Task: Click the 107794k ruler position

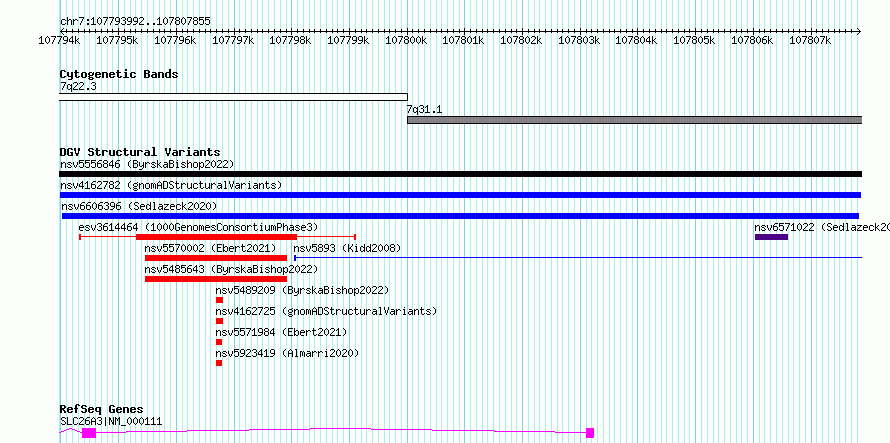Action: click(x=60, y=40)
